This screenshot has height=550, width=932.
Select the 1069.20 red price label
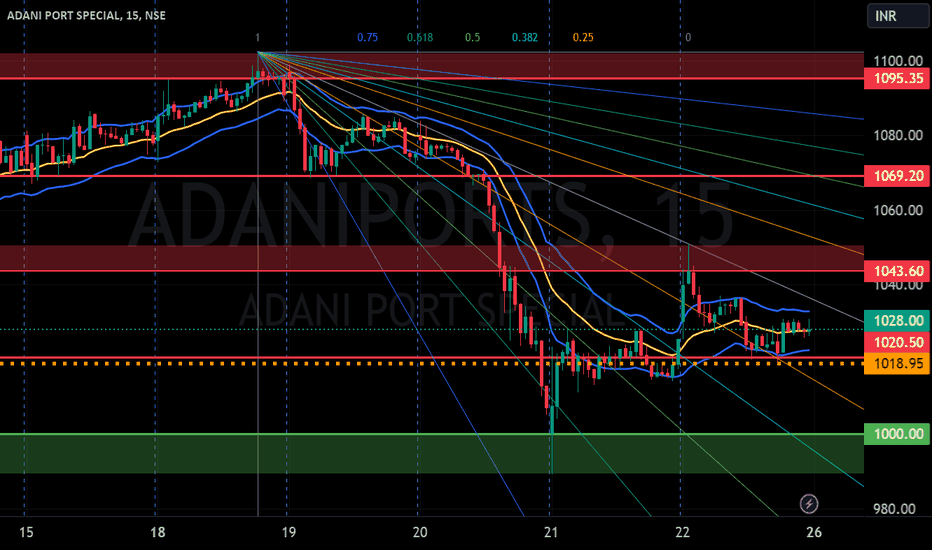coord(898,175)
